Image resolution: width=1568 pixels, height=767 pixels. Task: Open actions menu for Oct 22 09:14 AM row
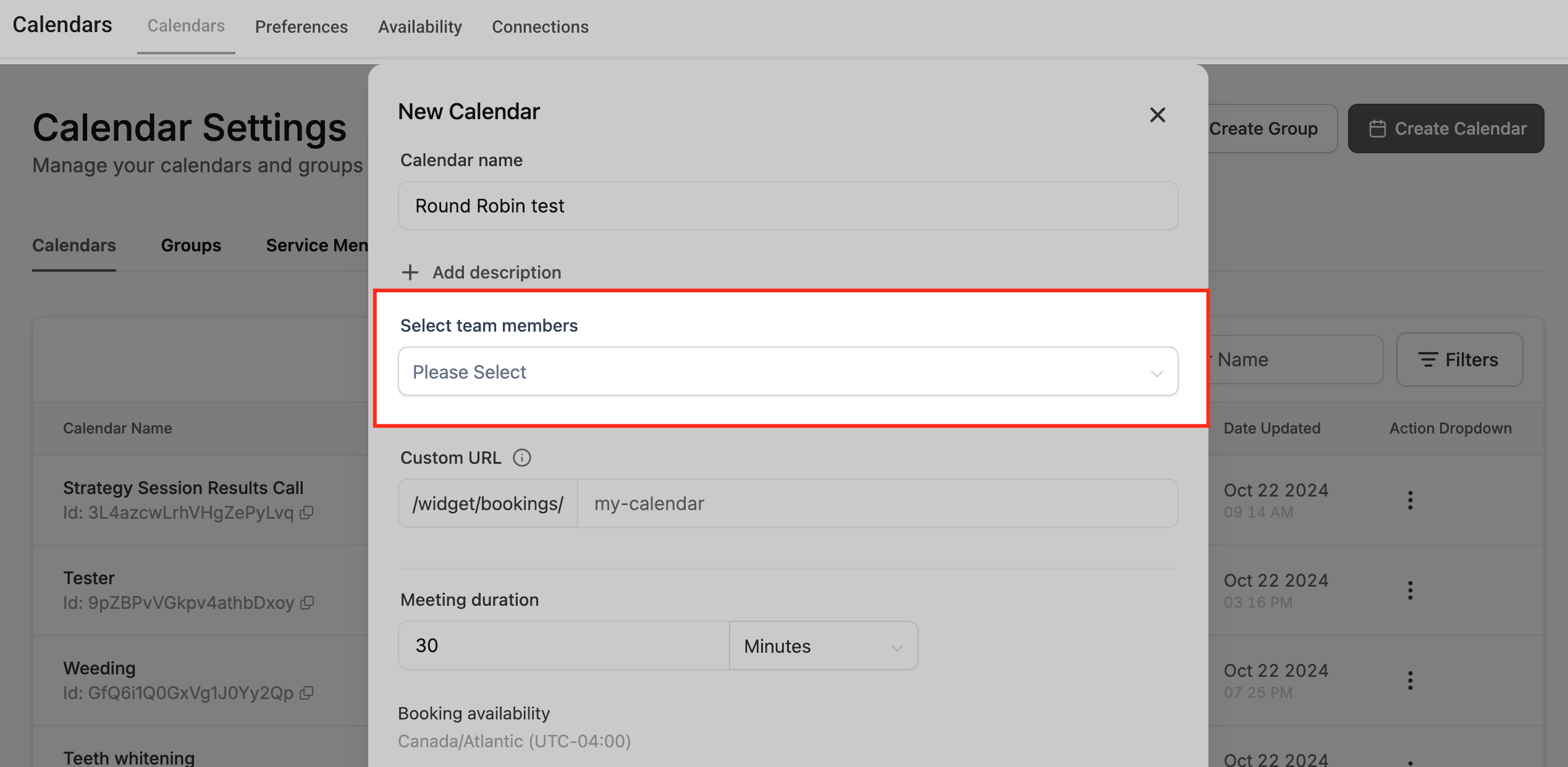[x=1410, y=500]
